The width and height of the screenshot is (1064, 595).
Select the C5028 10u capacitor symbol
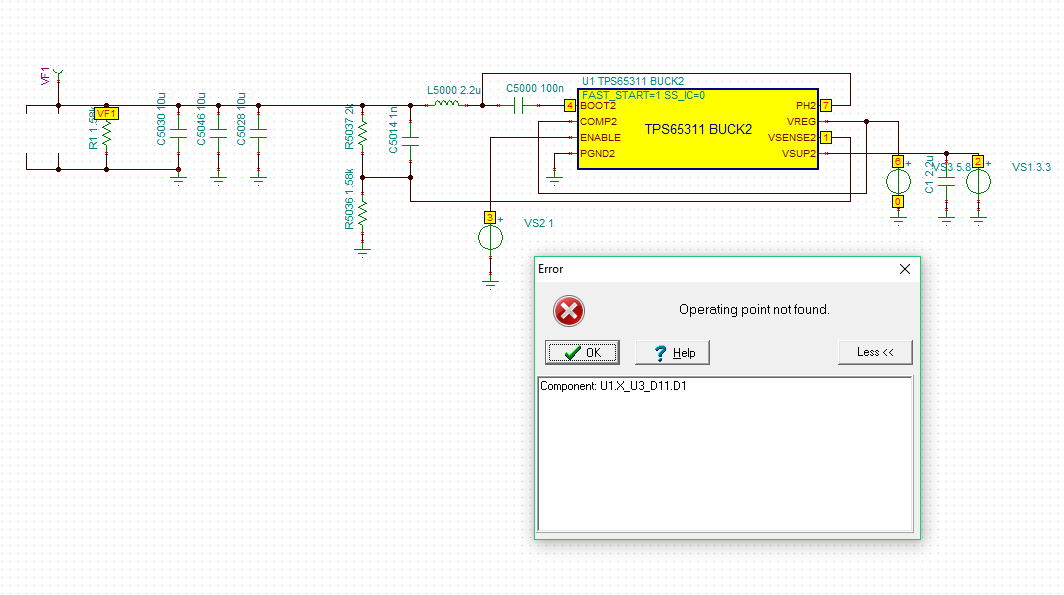click(259, 134)
